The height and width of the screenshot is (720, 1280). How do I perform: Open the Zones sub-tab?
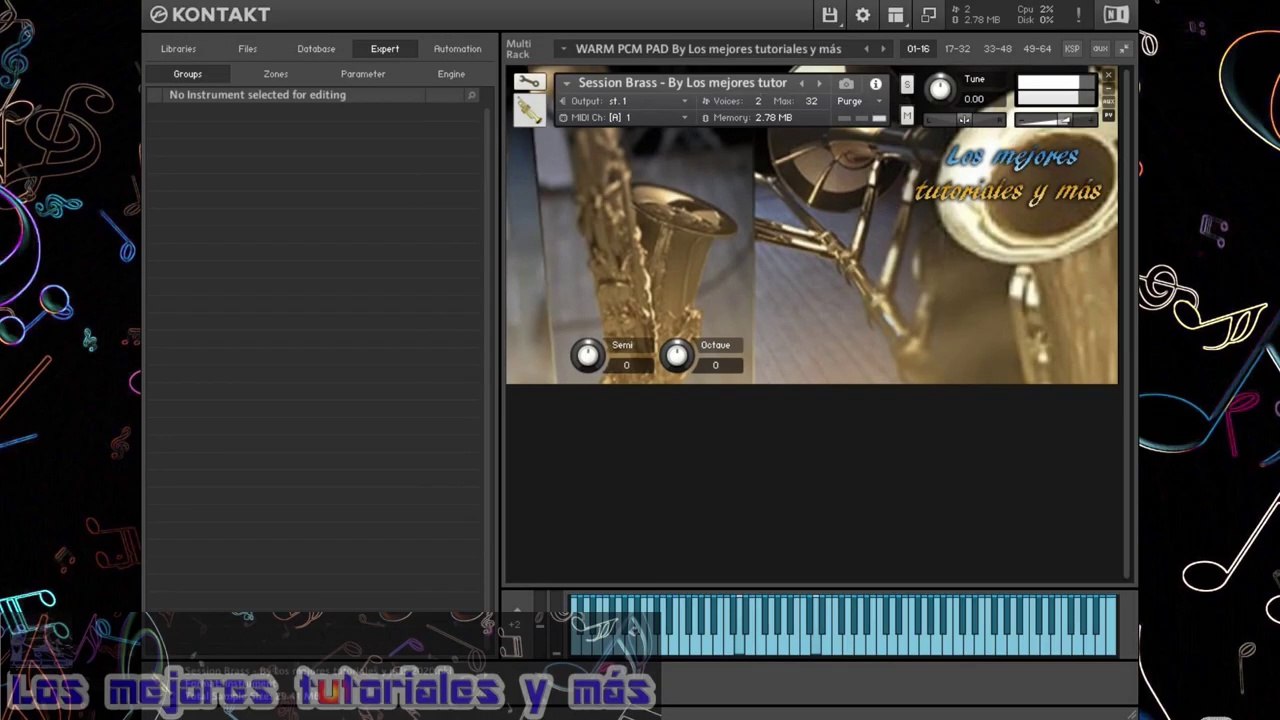tap(276, 74)
